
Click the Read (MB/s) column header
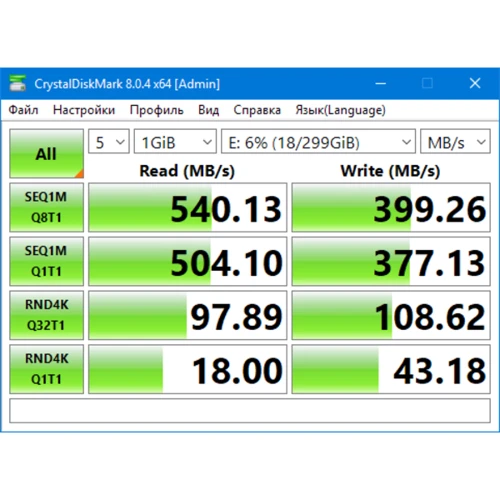coord(187,171)
